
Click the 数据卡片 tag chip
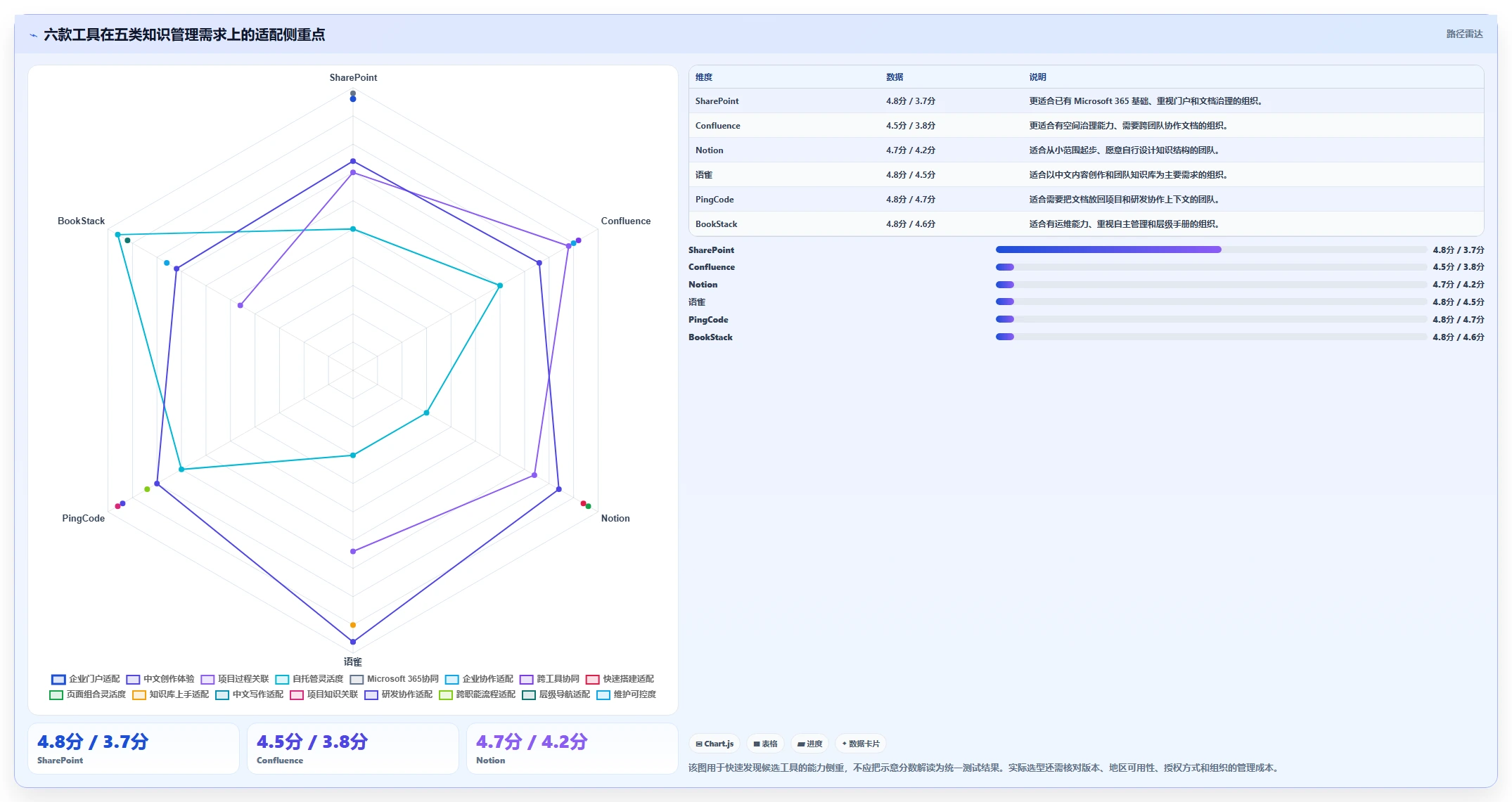(x=861, y=744)
